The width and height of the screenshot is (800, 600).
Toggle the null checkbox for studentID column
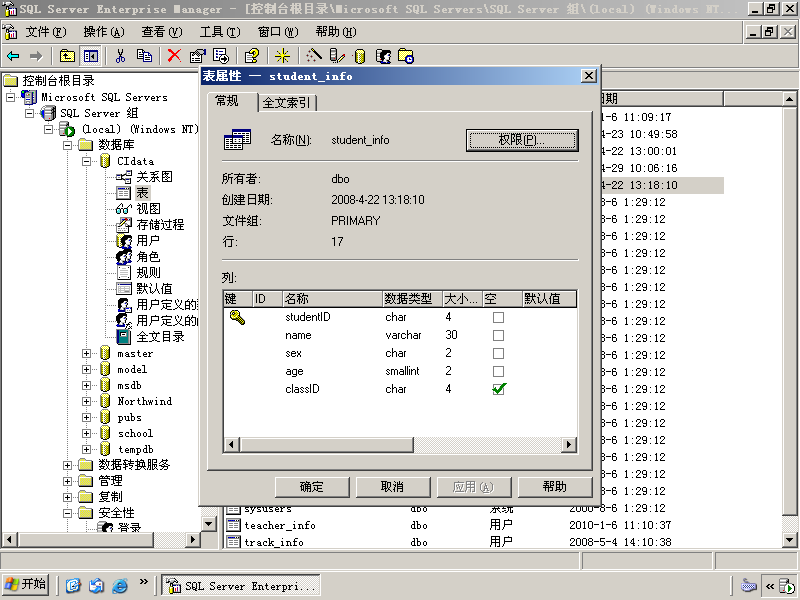click(x=498, y=317)
